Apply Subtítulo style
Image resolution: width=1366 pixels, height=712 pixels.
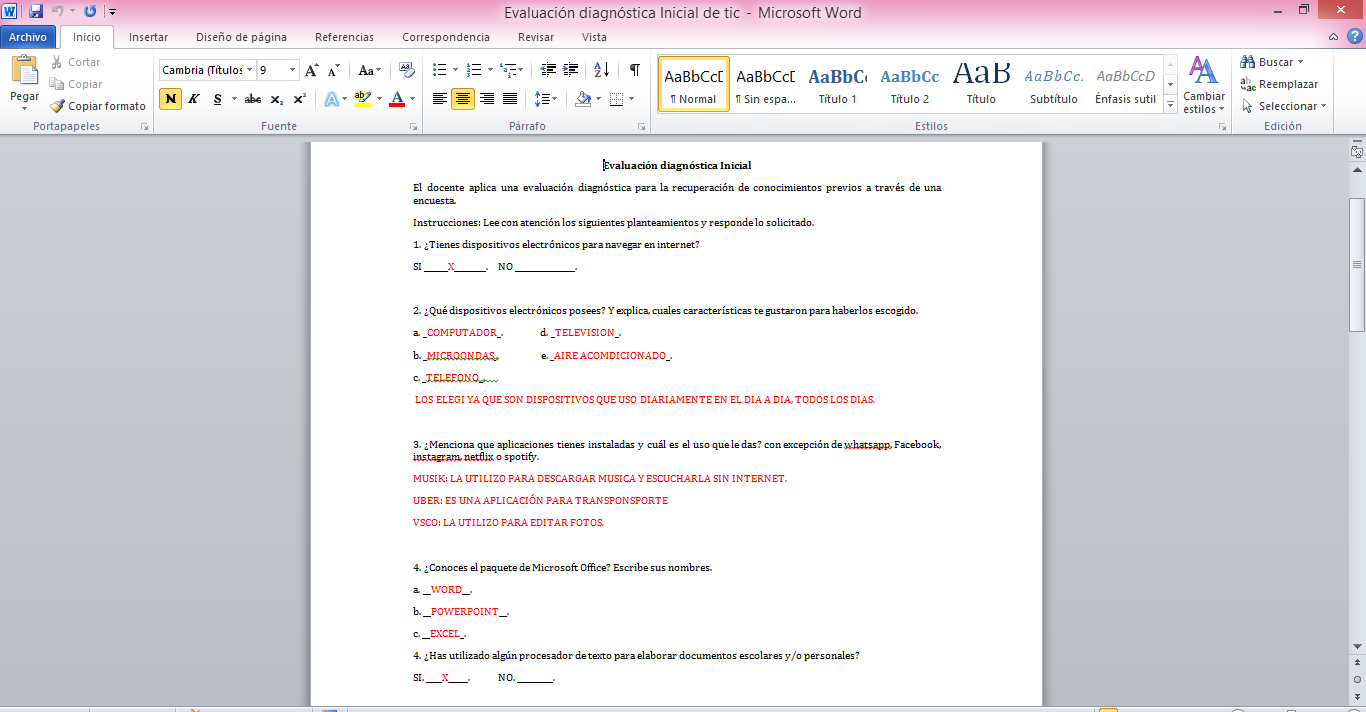tap(1054, 84)
